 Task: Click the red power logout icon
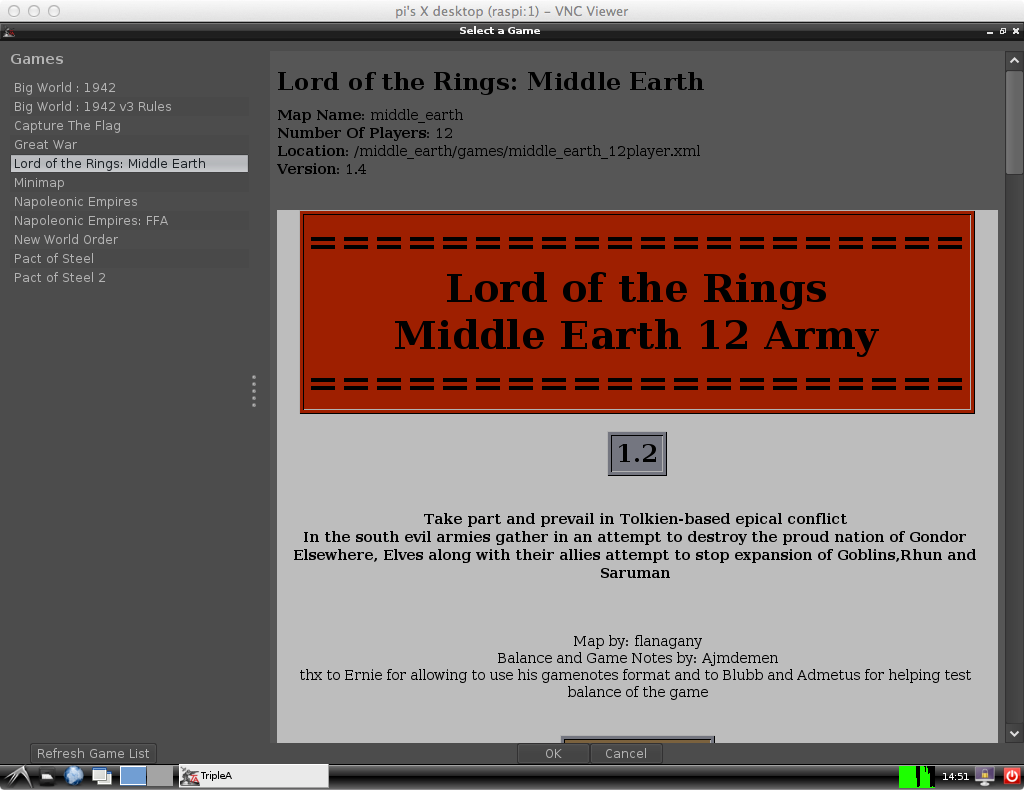click(1012, 776)
